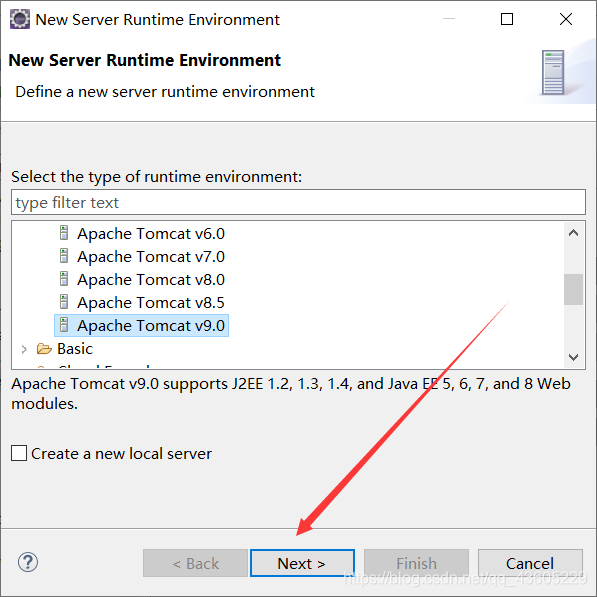The height and width of the screenshot is (597, 597).
Task: Click the Basic folder icon
Action: pyautogui.click(x=44, y=348)
